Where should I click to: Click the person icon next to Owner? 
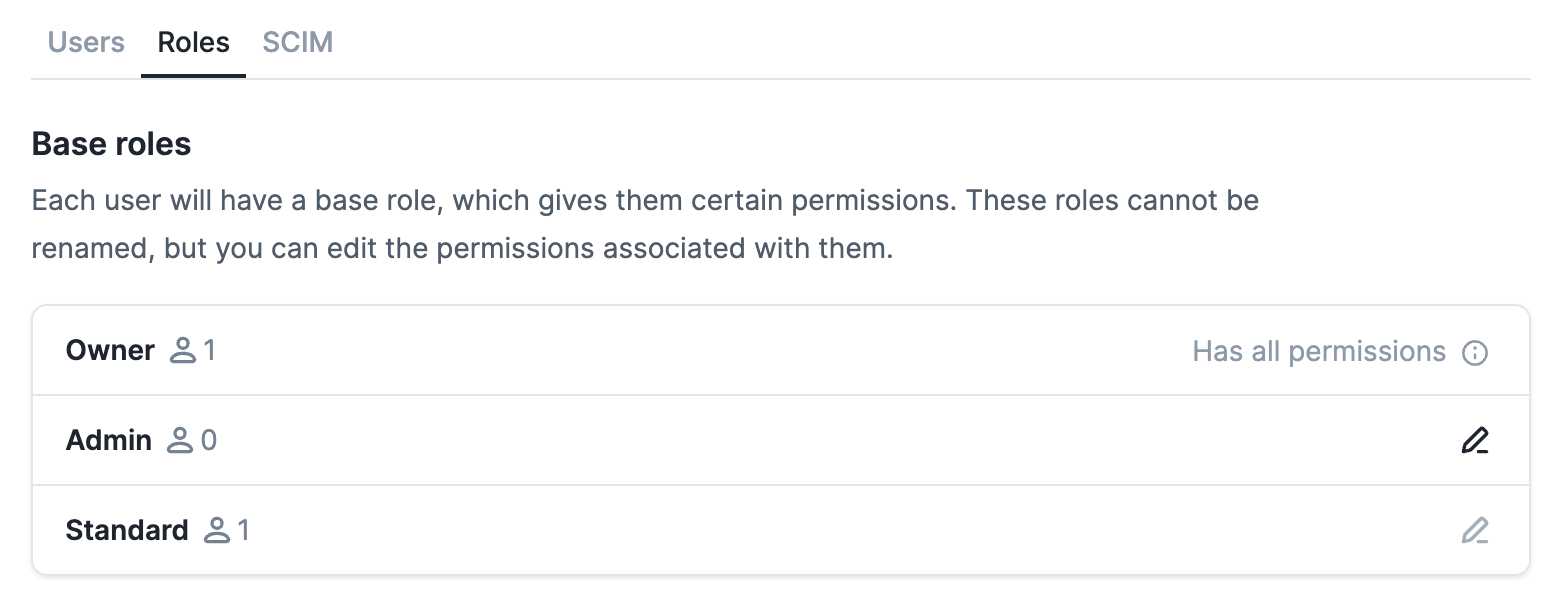click(x=183, y=351)
